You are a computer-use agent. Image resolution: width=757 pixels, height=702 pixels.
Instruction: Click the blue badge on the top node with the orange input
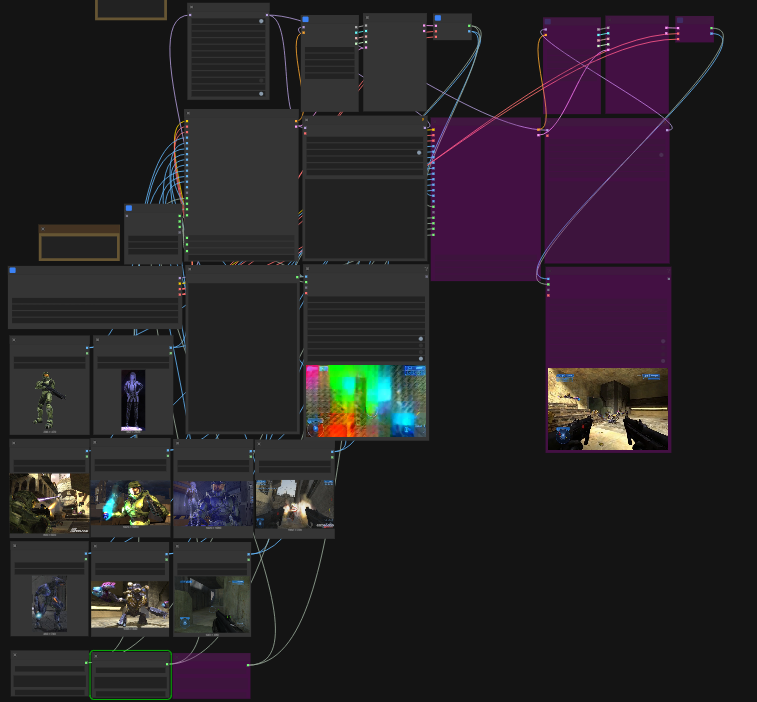pos(306,20)
